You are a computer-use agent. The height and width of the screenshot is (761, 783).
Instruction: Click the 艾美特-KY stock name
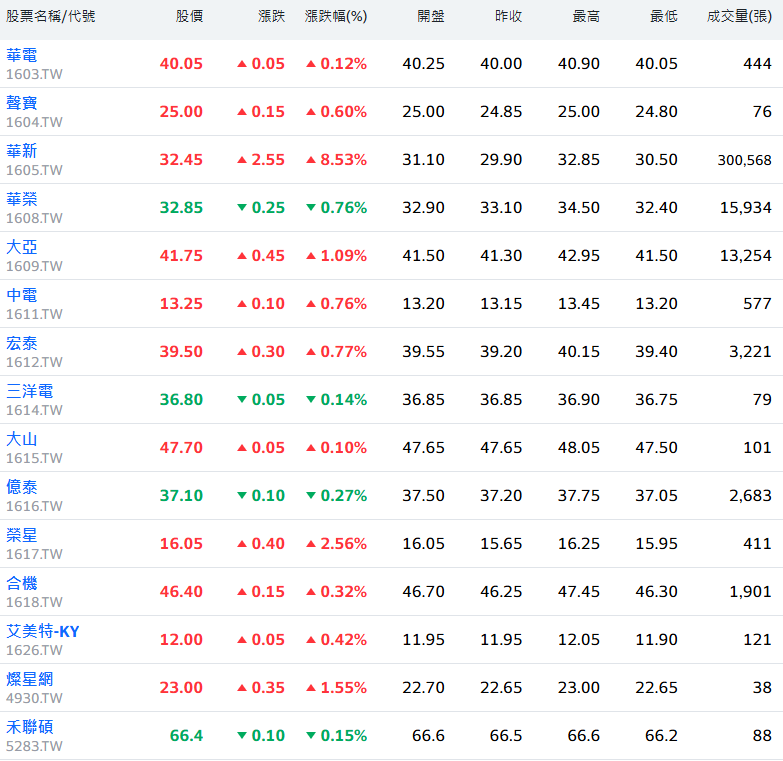pos(42,631)
